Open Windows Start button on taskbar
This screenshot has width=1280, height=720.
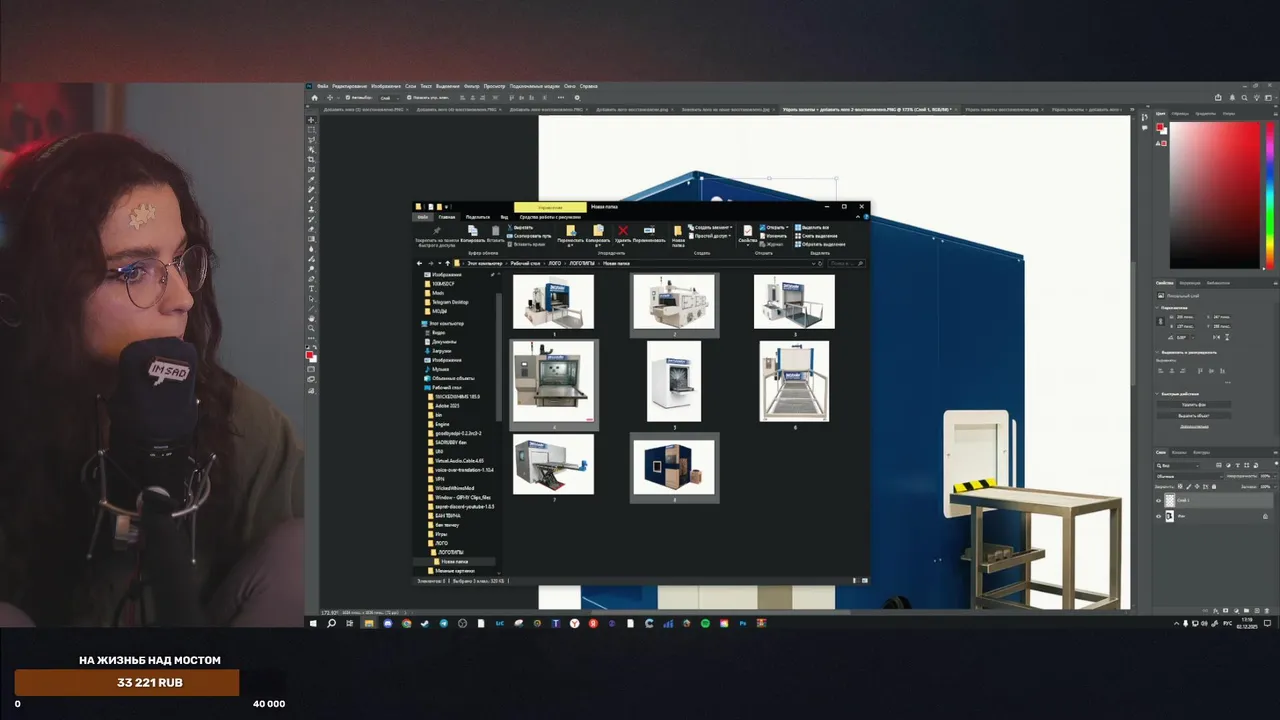point(312,623)
